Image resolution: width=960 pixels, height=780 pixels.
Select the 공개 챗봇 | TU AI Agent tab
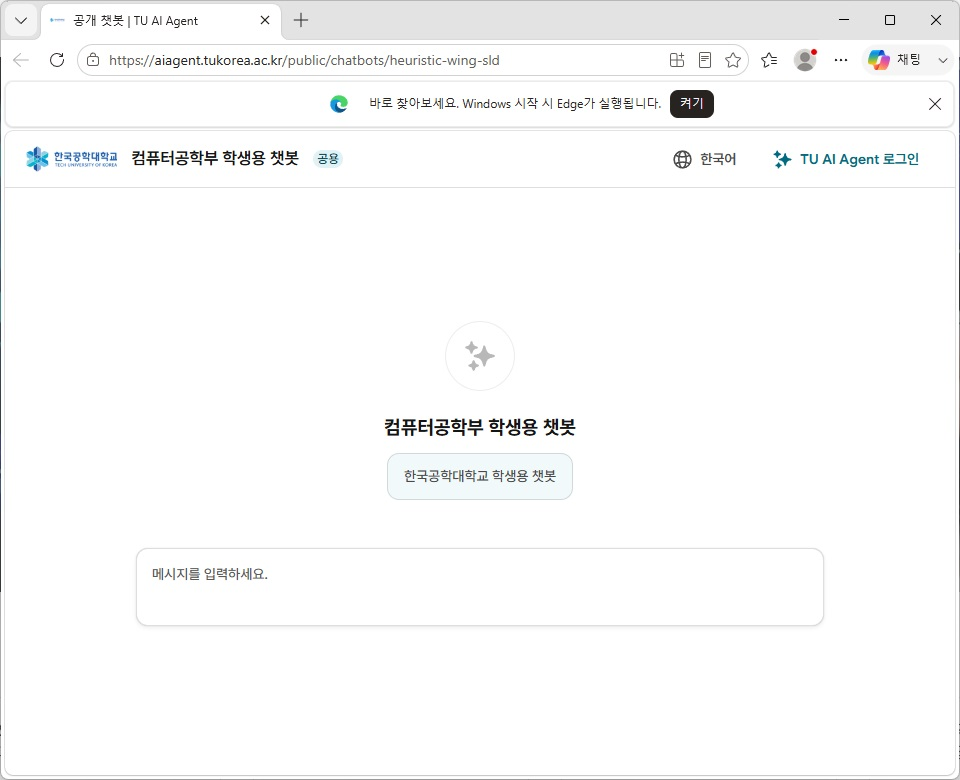coord(160,21)
